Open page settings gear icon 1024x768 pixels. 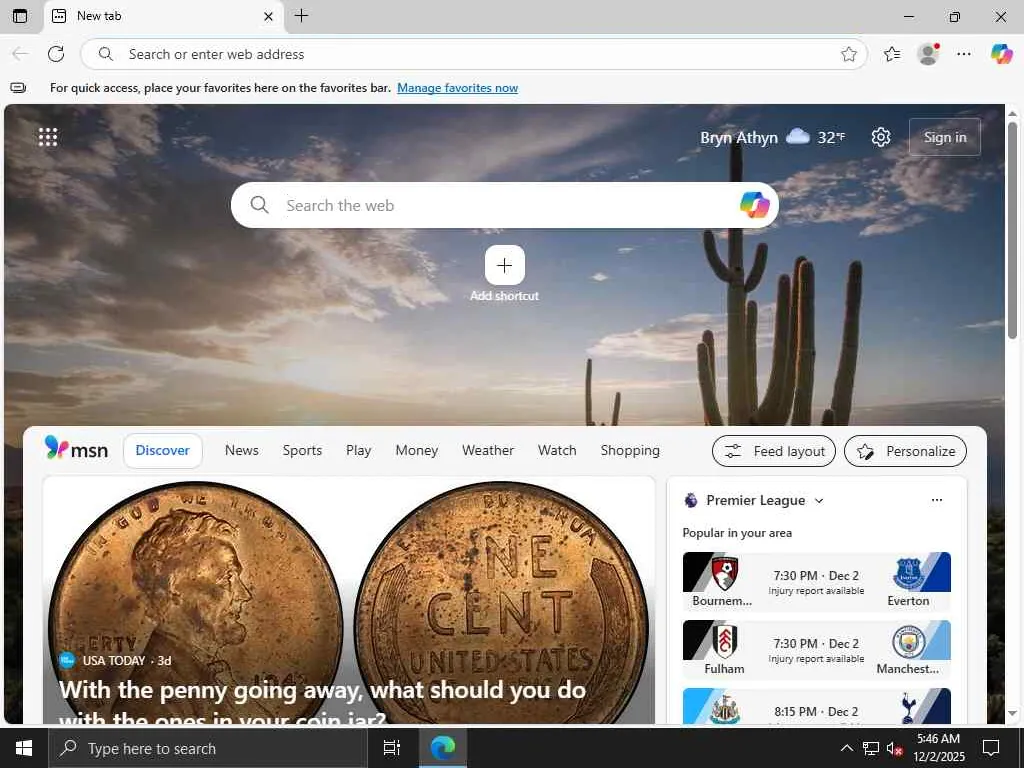coord(880,137)
